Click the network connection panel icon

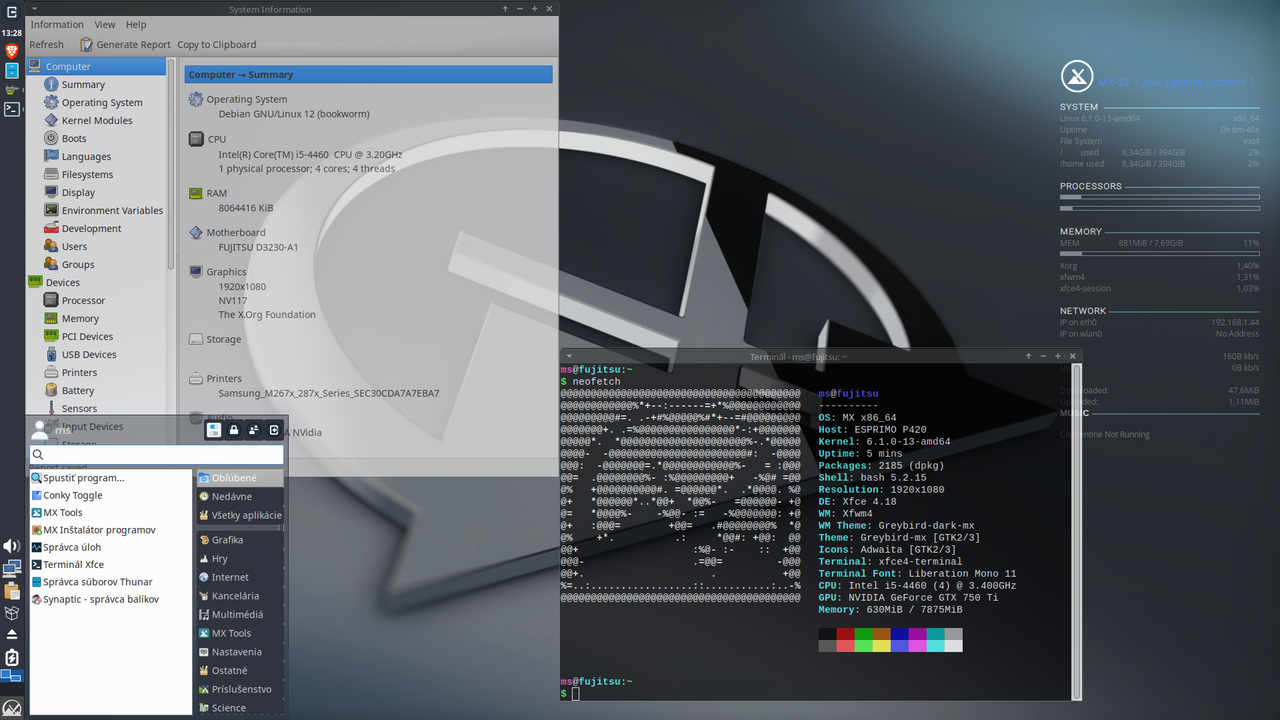coord(11,569)
